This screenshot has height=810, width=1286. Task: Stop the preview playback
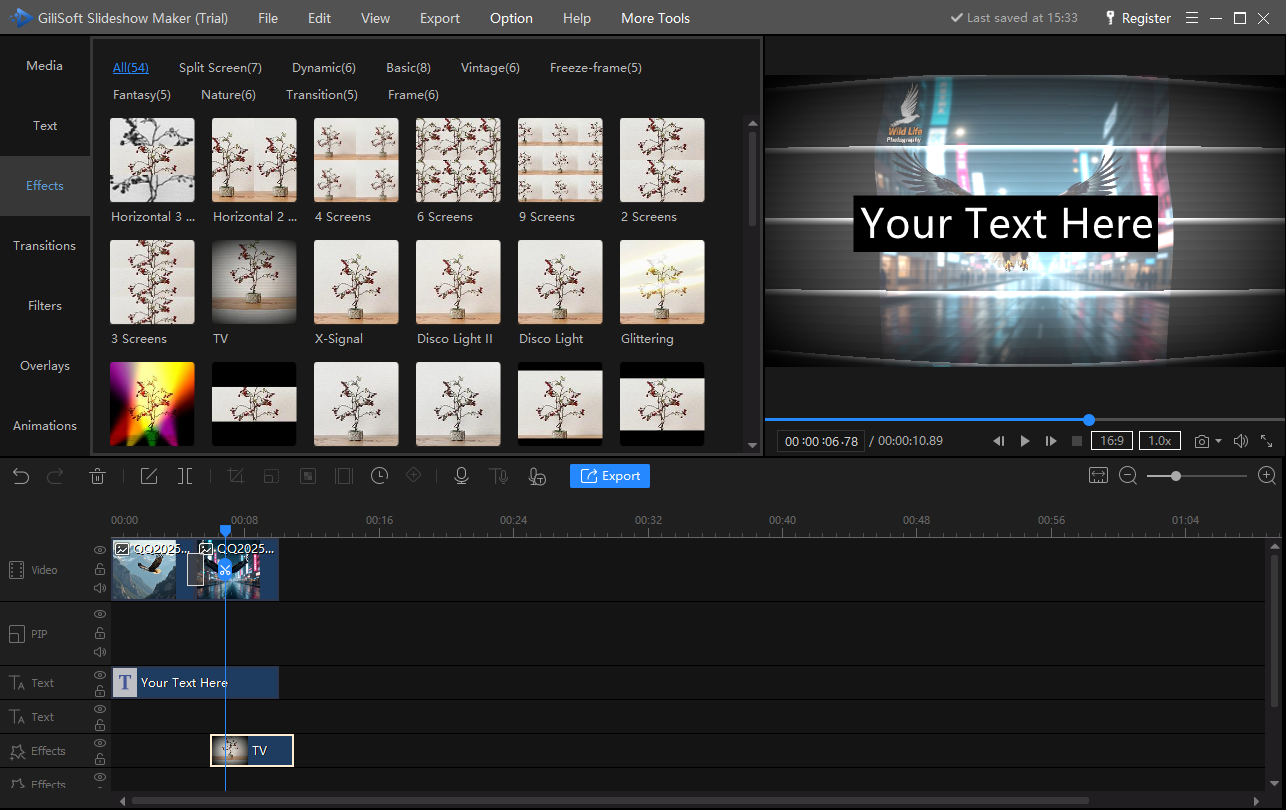[1077, 441]
